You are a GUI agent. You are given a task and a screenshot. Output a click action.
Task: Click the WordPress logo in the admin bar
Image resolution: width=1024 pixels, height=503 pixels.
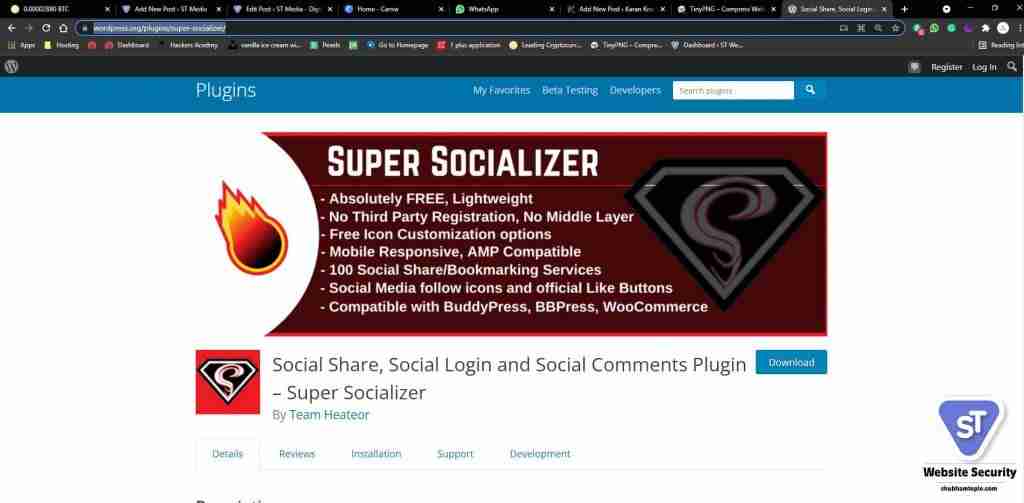12,67
